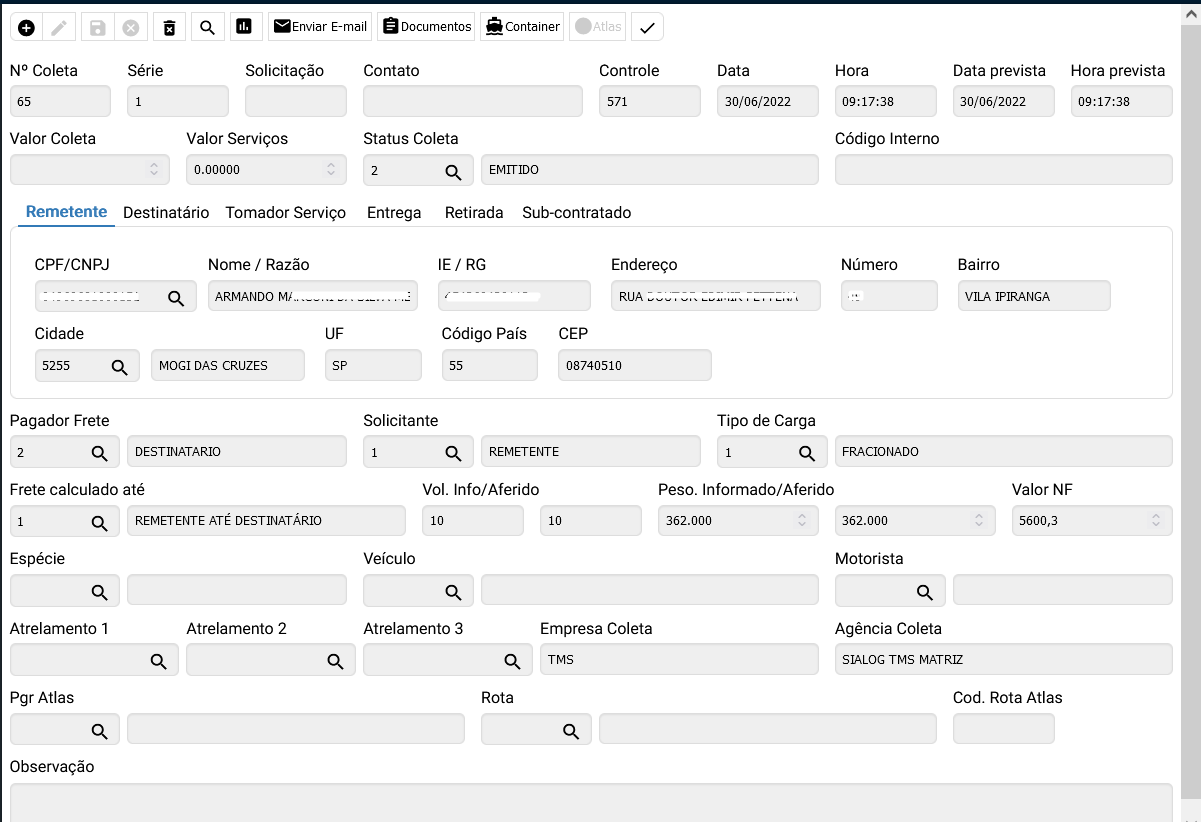Viewport: 1201px width, 822px height.
Task: Adjust Valor Serviços spinner arrows
Action: pos(331,170)
